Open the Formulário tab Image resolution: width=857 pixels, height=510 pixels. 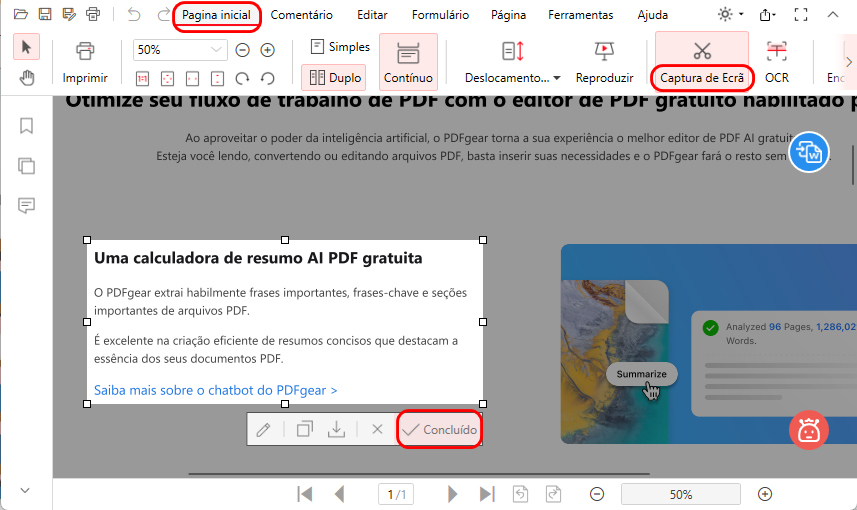441,15
